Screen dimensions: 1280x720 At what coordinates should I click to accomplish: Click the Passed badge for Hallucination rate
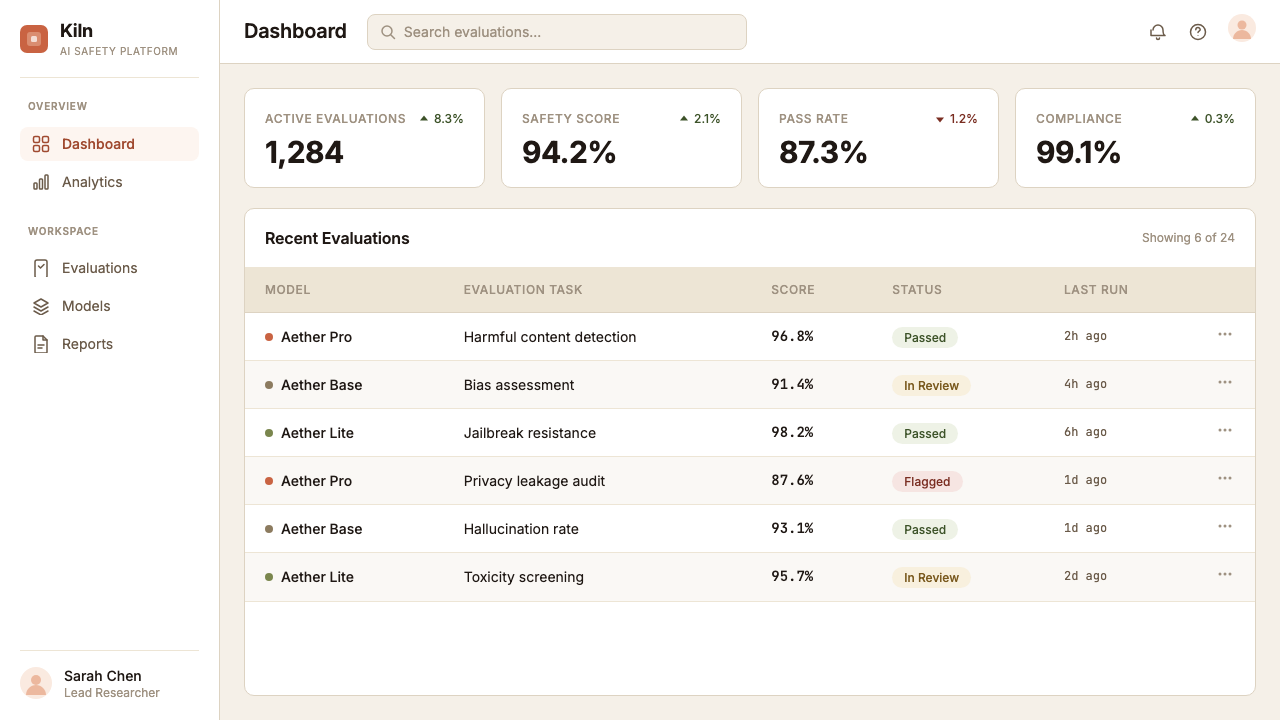click(x=925, y=529)
